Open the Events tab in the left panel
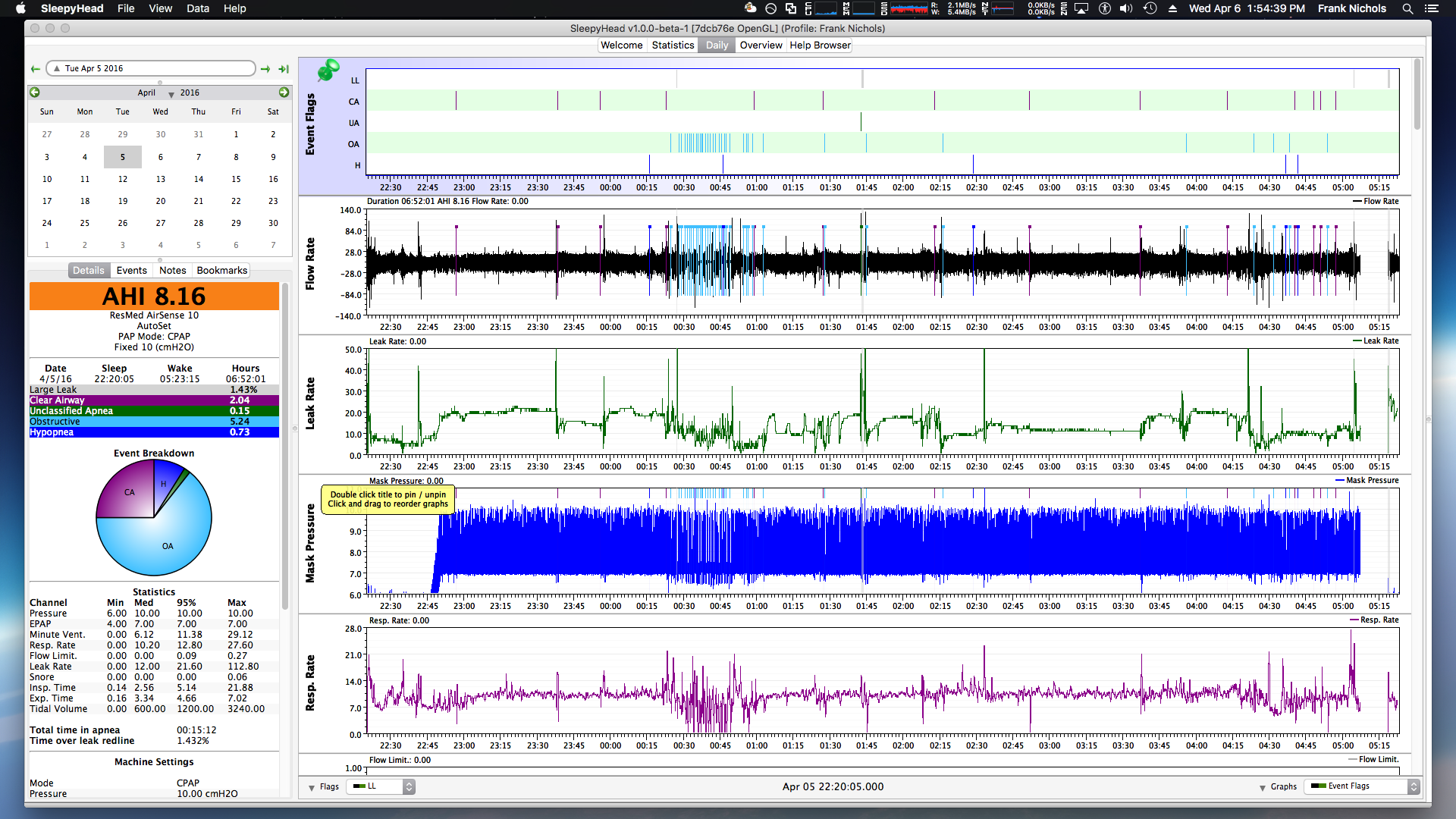The height and width of the screenshot is (819, 1456). pyautogui.click(x=132, y=271)
